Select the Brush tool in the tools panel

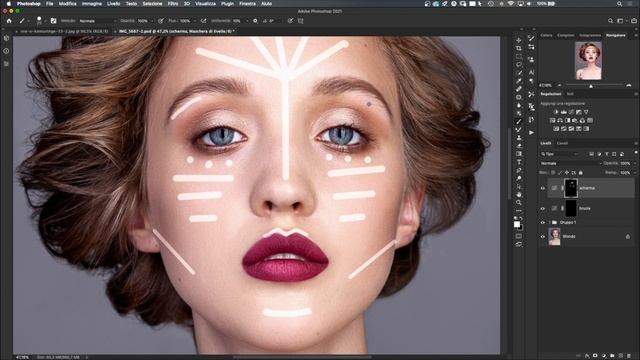click(518, 121)
